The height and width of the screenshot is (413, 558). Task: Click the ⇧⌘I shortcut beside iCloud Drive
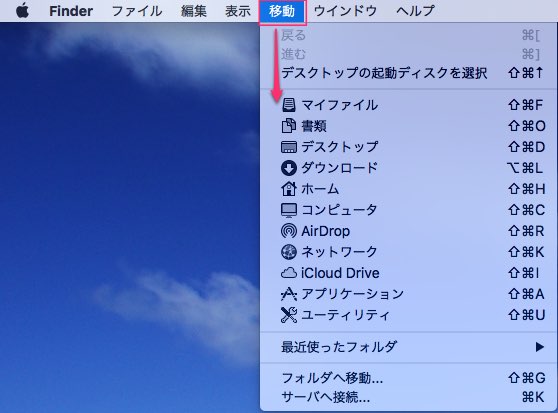pyautogui.click(x=524, y=273)
